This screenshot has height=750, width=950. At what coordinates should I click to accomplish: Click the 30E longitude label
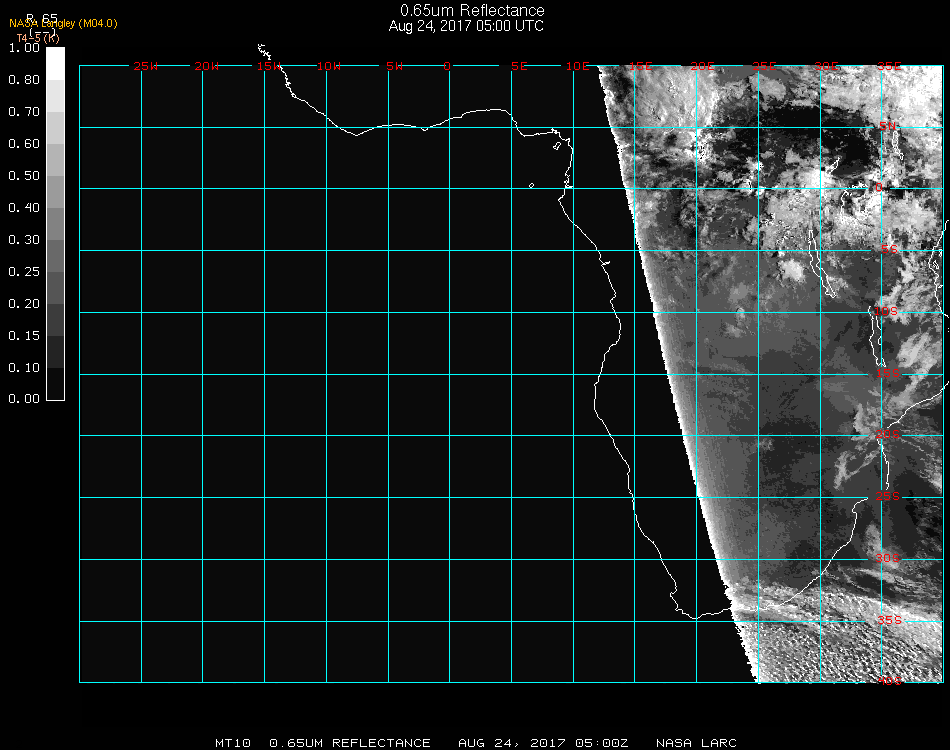826,66
